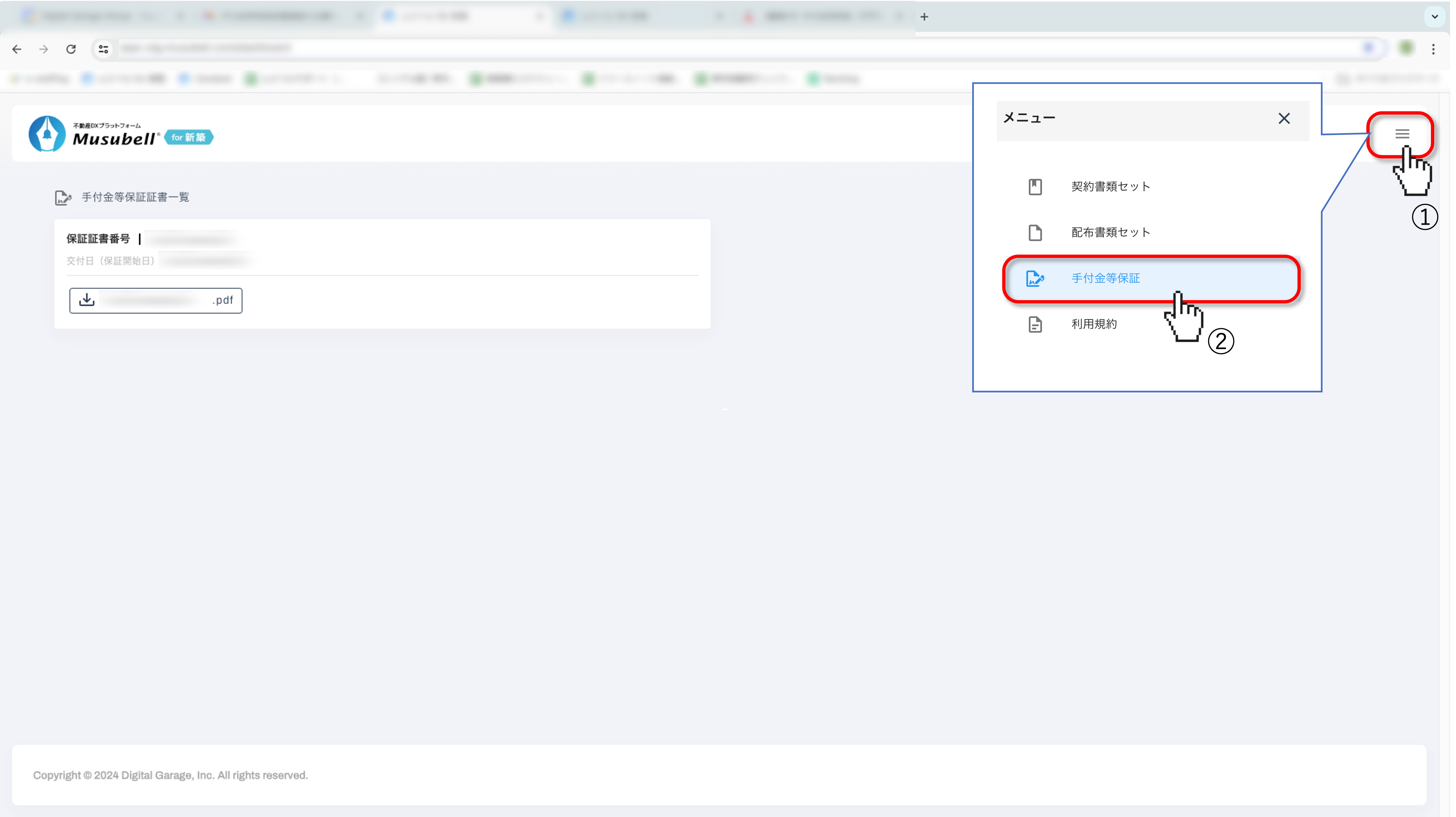The image size is (1456, 817).
Task: Click the 配布書類セット document icon
Action: [1035, 232]
